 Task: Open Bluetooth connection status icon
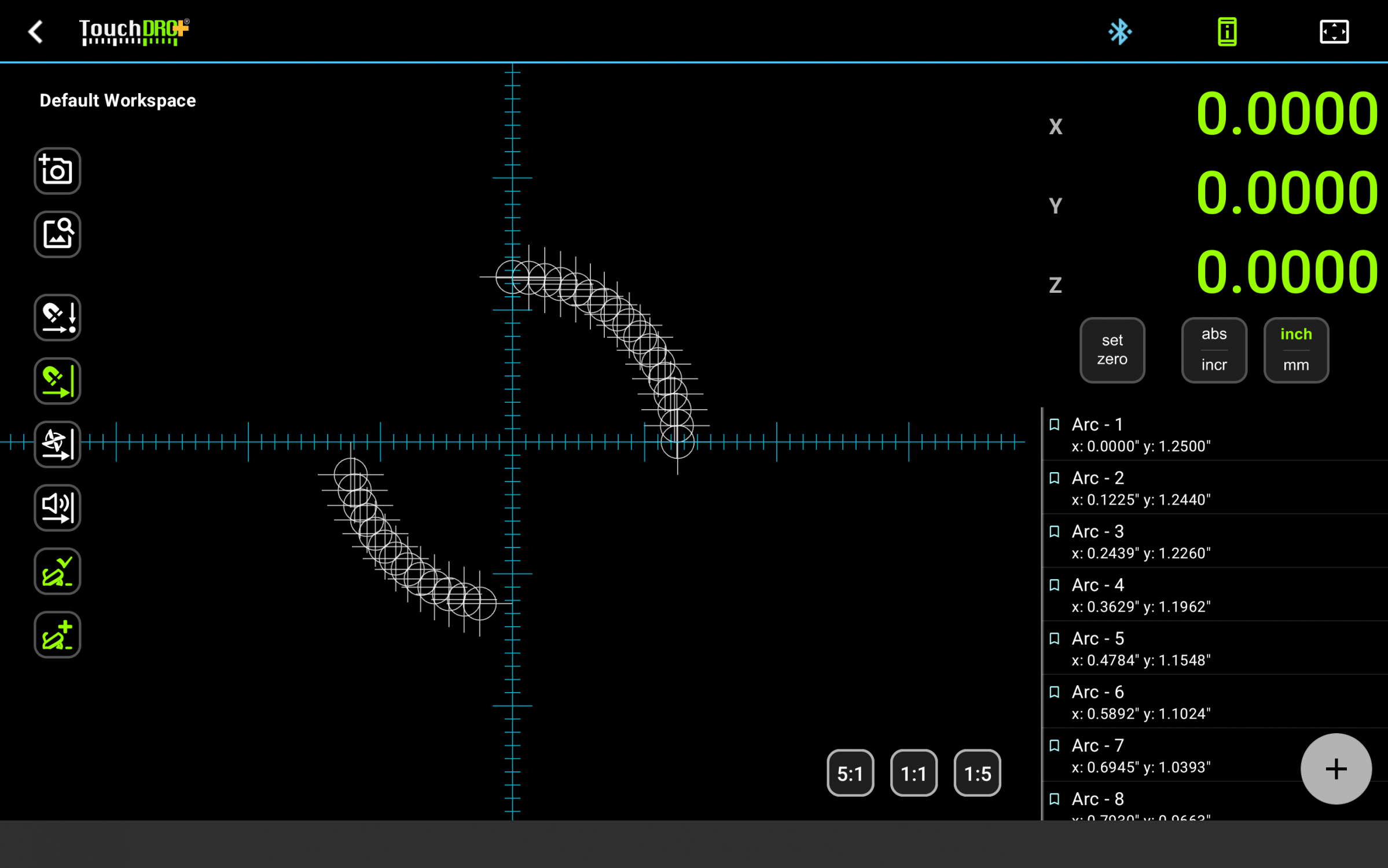pyautogui.click(x=1119, y=32)
